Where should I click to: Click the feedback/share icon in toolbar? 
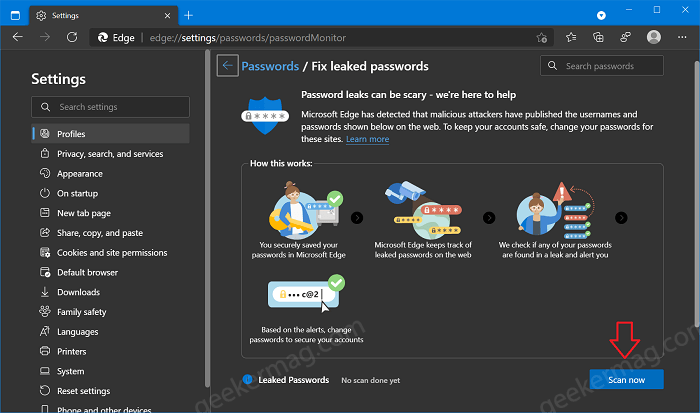(625, 38)
